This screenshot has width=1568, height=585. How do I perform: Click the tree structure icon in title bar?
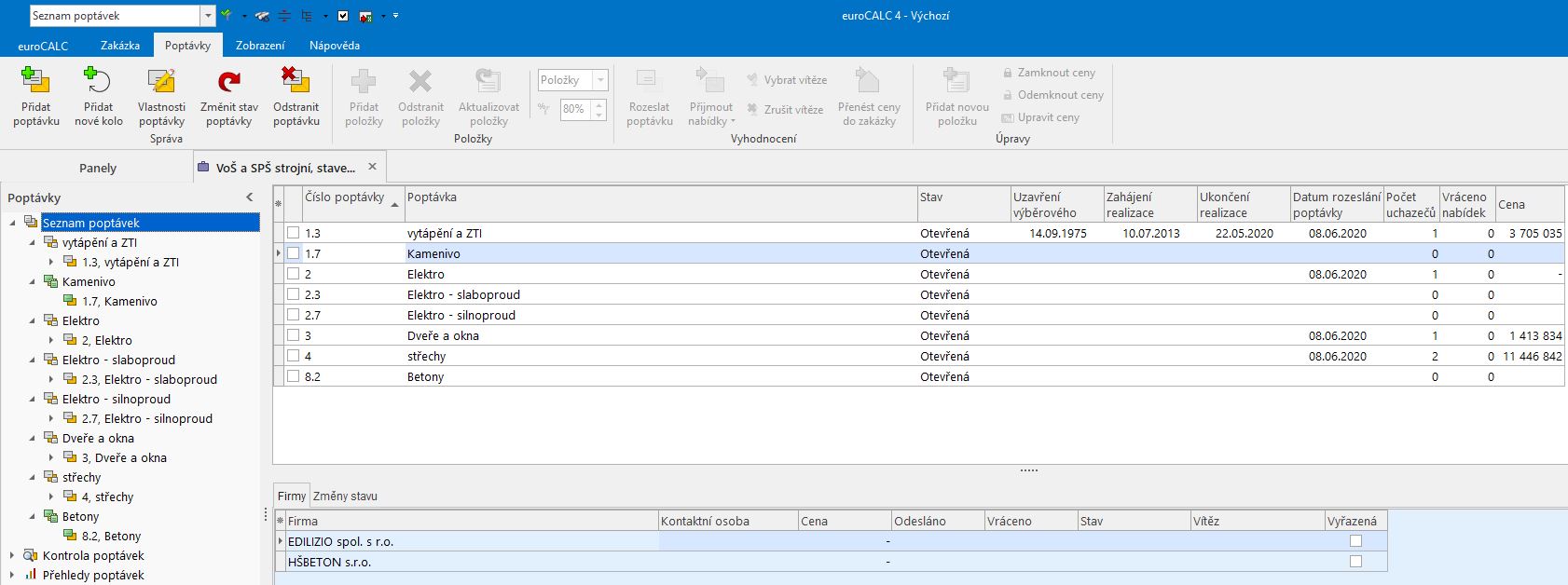click(307, 16)
